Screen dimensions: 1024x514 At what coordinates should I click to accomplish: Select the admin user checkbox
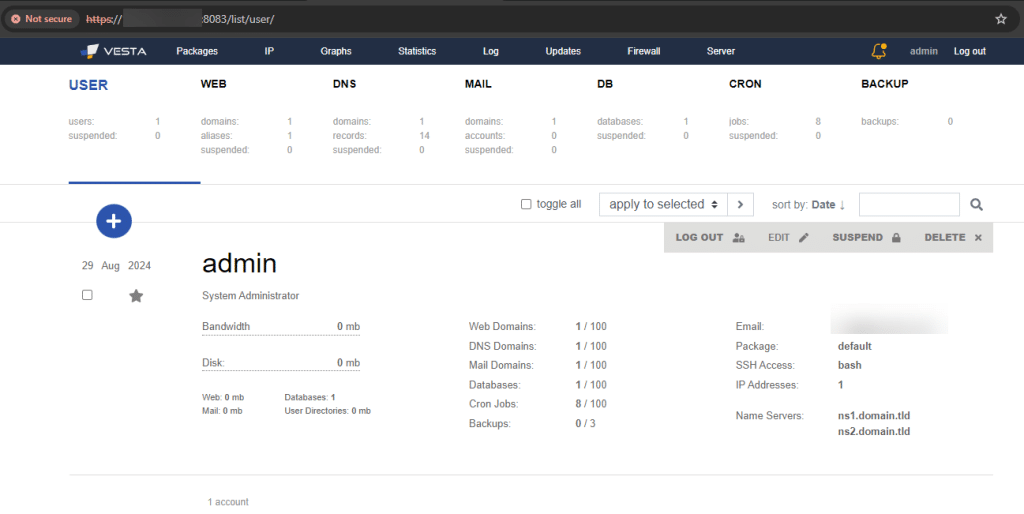(87, 295)
